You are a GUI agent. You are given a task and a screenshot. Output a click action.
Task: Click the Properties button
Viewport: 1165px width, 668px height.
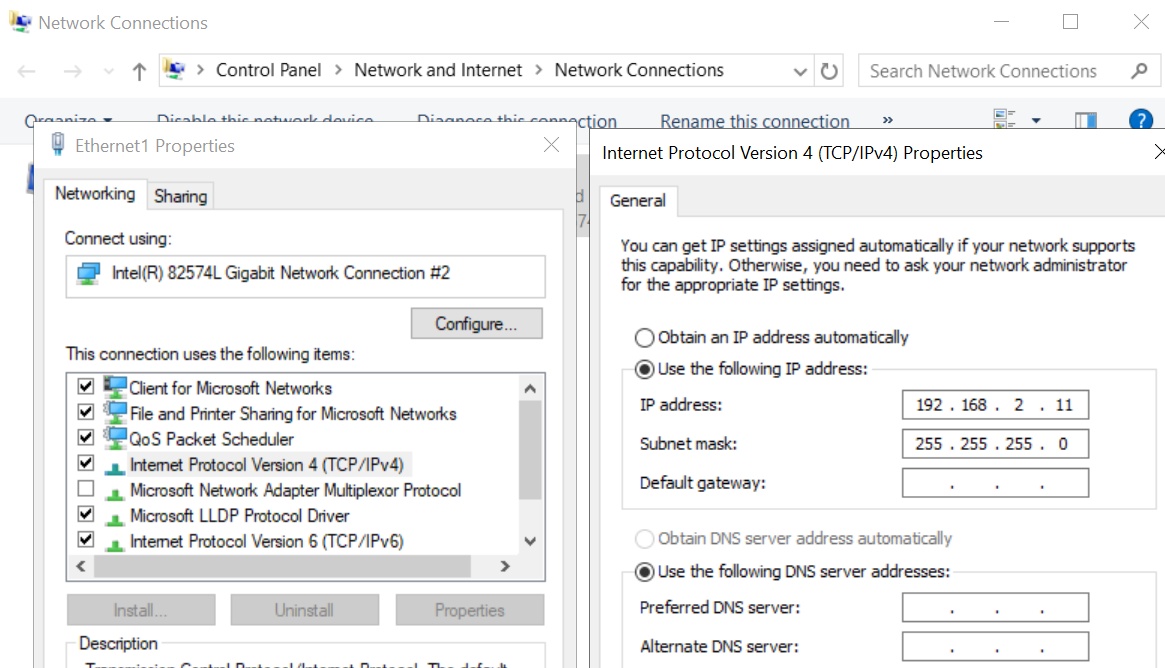[470, 610]
